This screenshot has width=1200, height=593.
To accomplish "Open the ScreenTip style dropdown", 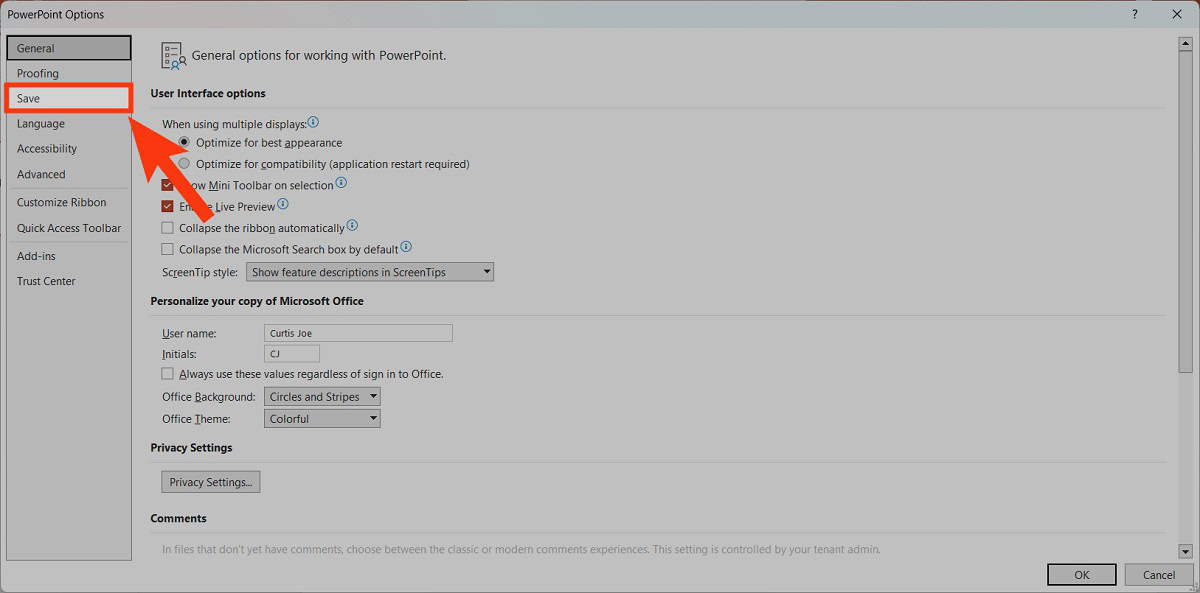I will [370, 272].
